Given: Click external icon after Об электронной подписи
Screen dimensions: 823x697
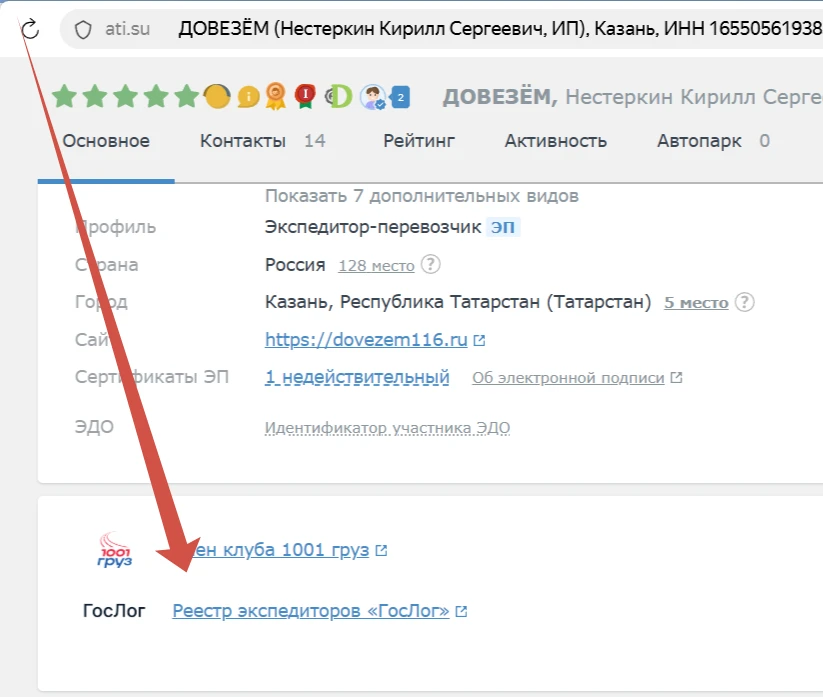Looking at the screenshot, I should (677, 377).
